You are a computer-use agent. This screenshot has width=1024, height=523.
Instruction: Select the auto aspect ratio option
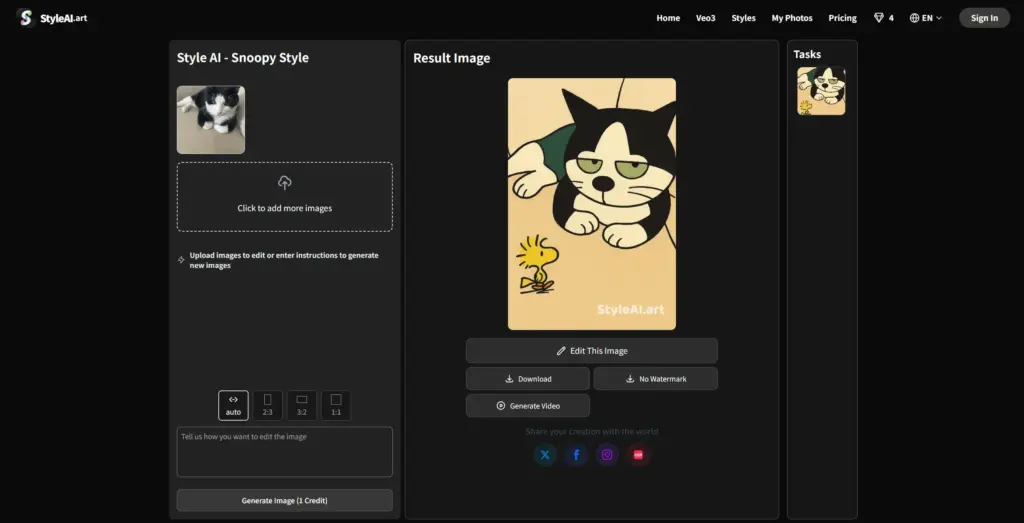point(233,405)
